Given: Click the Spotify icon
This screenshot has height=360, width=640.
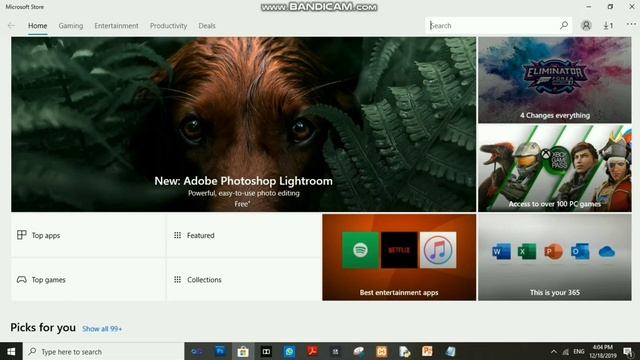Looking at the screenshot, I should pos(360,250).
